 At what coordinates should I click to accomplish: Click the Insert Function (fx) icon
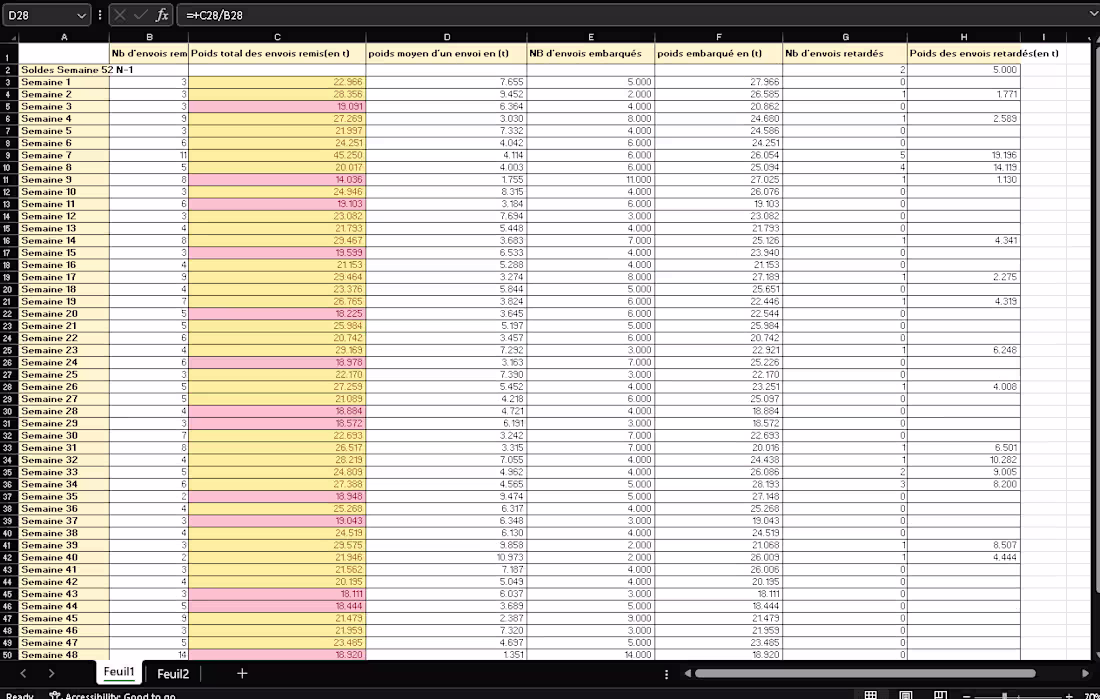162,14
